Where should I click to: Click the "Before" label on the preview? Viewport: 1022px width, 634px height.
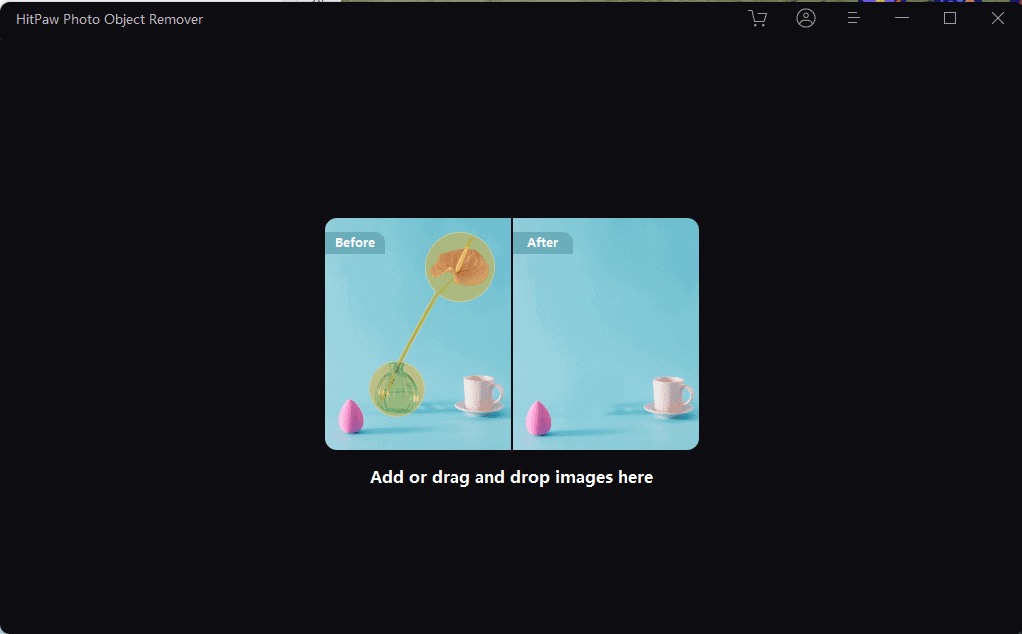click(355, 242)
